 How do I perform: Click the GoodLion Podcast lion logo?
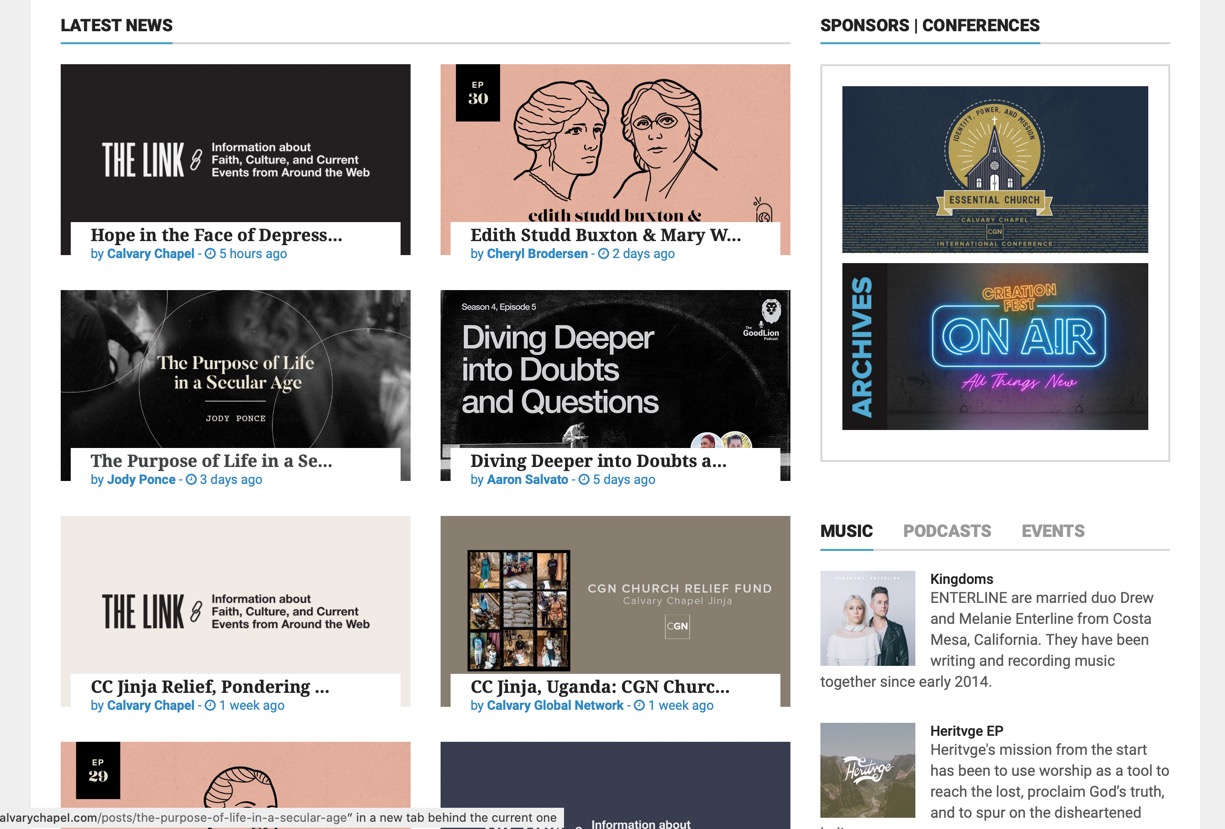770,311
